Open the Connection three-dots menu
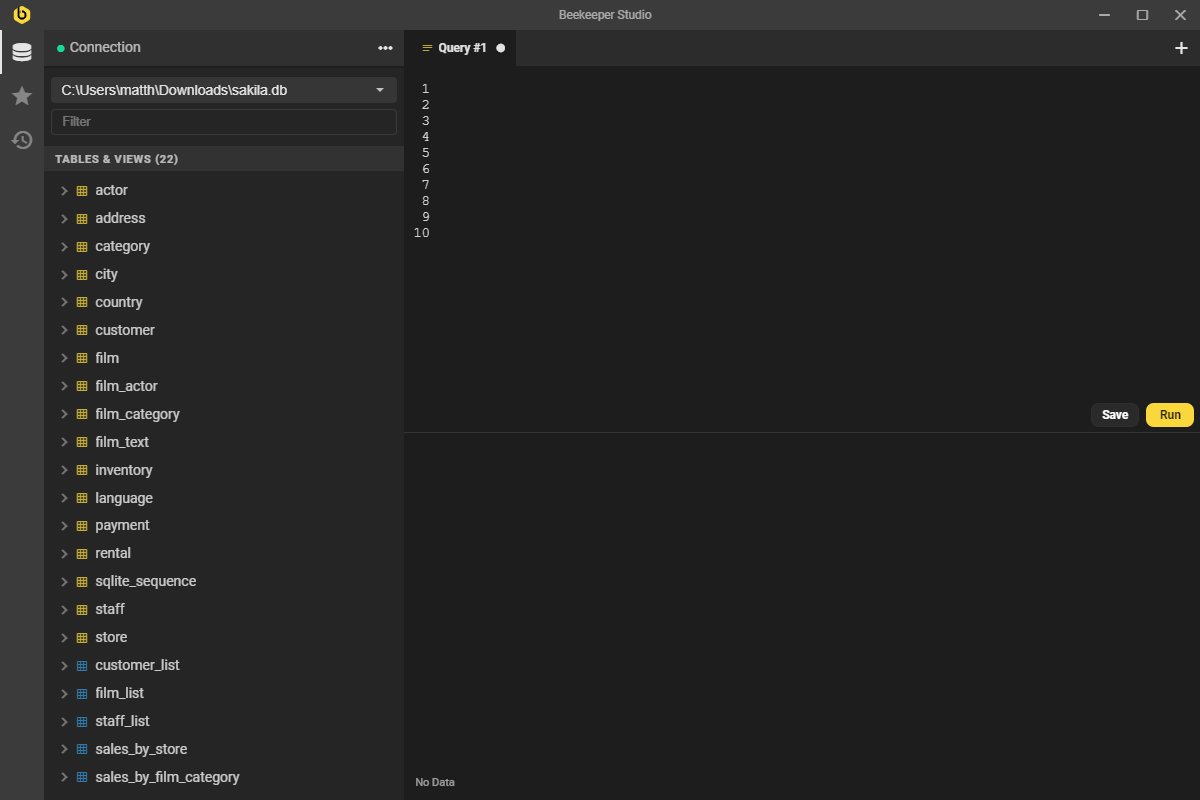 pos(385,48)
